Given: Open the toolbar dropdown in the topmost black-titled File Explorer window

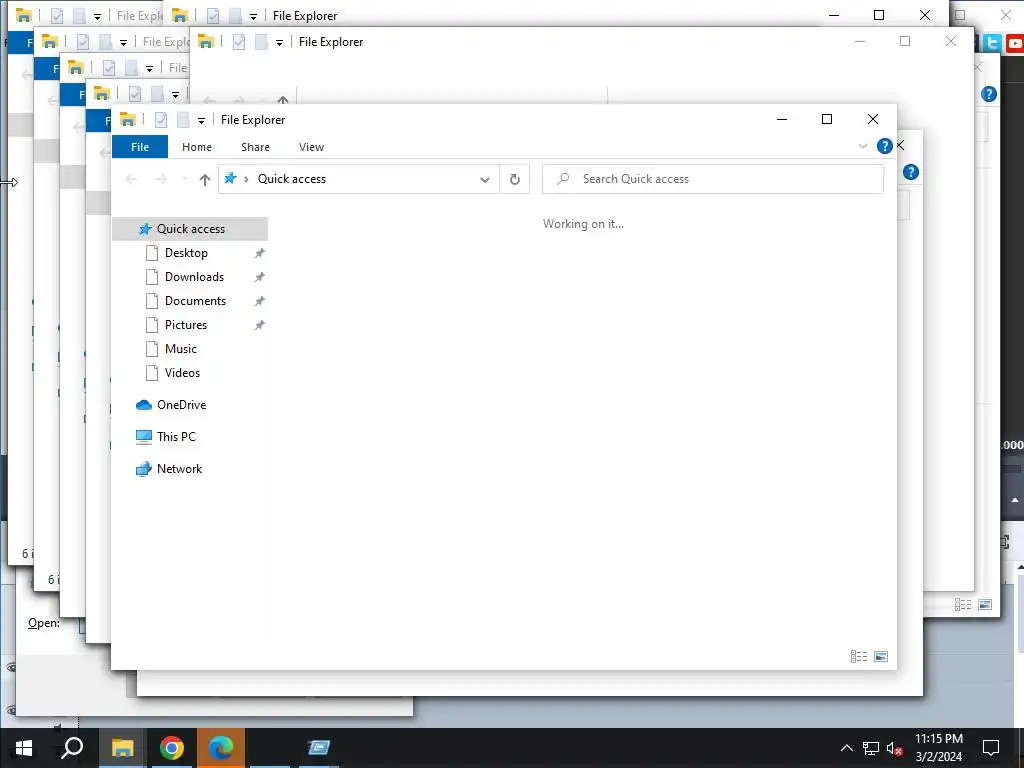Looking at the screenshot, I should tap(253, 16).
